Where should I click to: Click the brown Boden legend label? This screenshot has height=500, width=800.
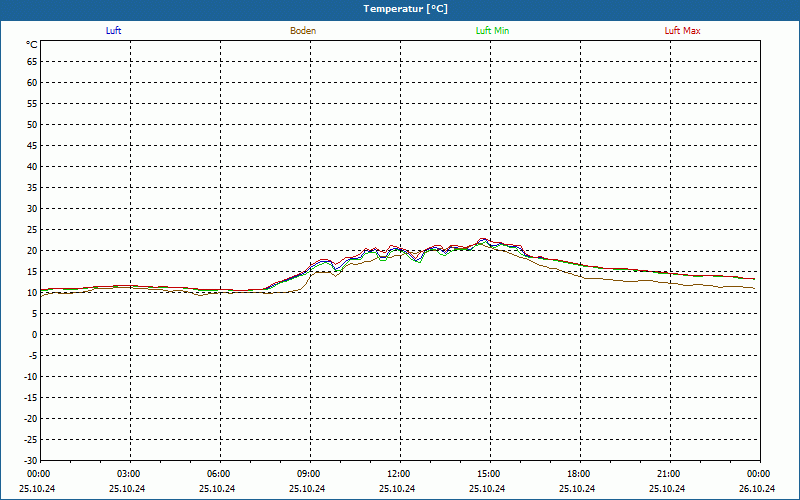point(303,31)
